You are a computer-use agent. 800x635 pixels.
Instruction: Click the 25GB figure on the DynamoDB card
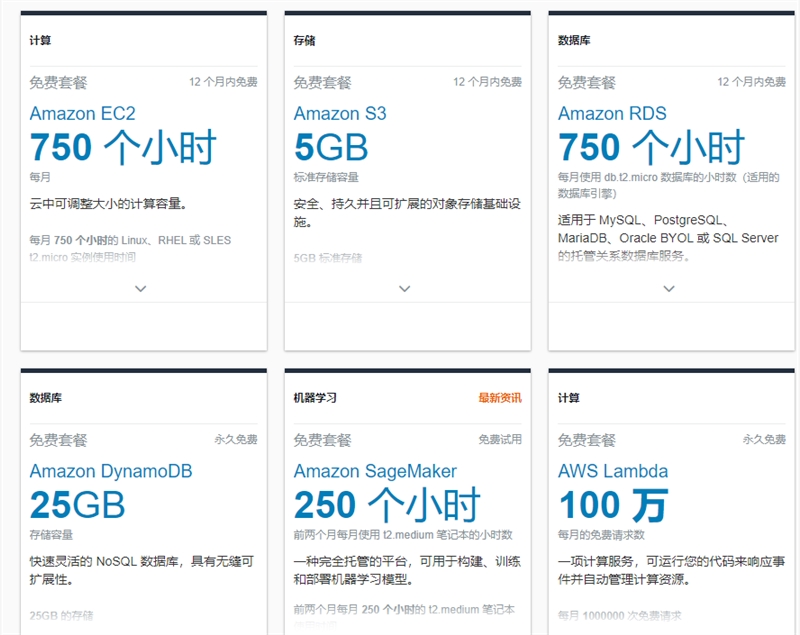(78, 505)
